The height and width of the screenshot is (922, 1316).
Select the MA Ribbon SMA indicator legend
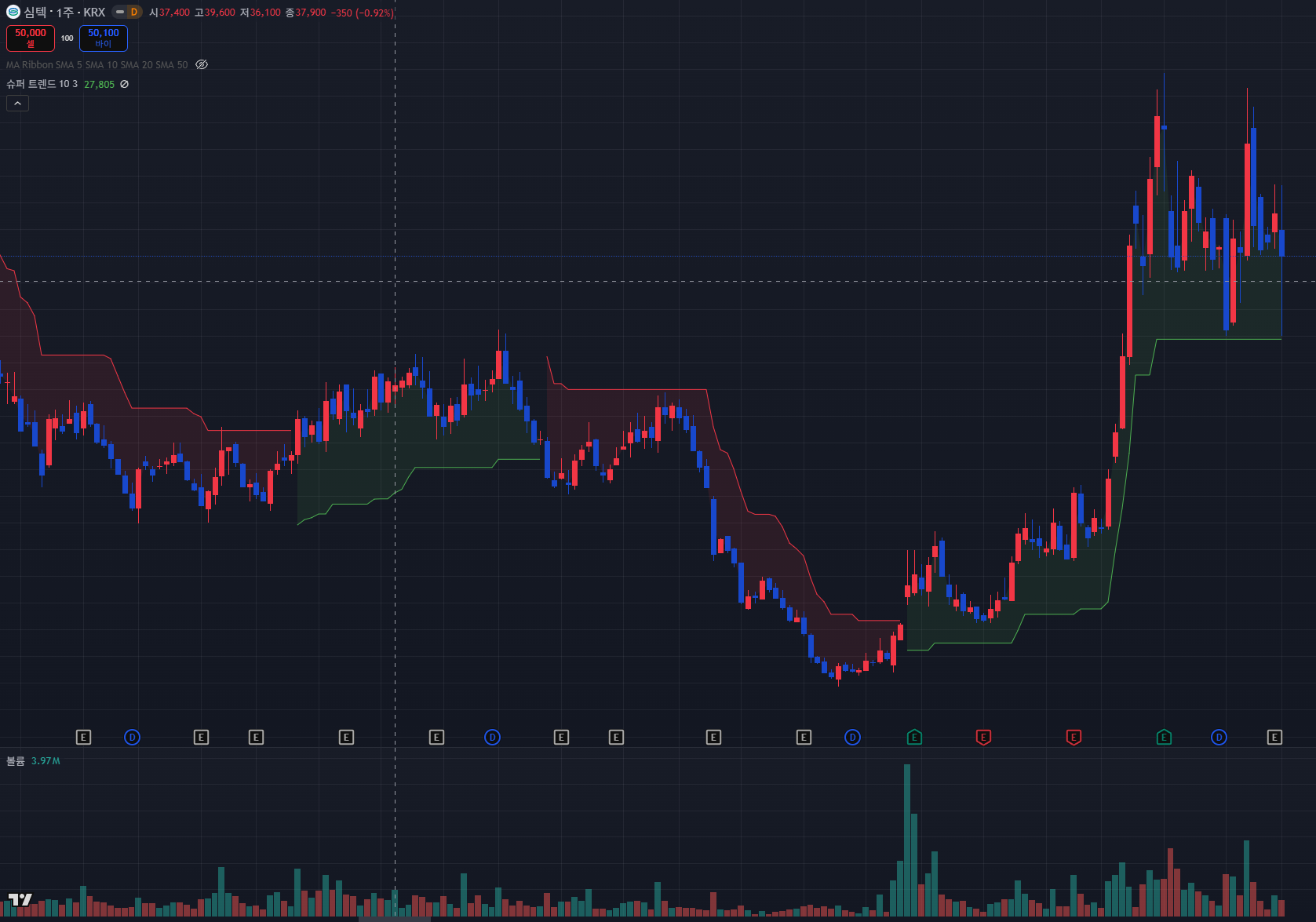(x=97, y=65)
